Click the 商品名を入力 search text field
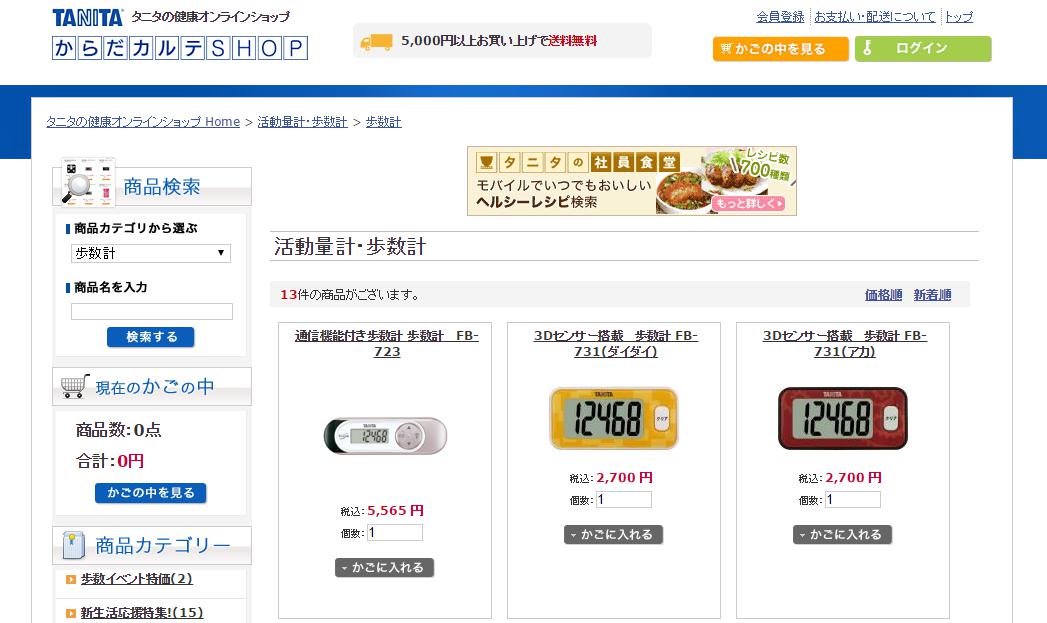The image size is (1047, 623). click(x=152, y=311)
